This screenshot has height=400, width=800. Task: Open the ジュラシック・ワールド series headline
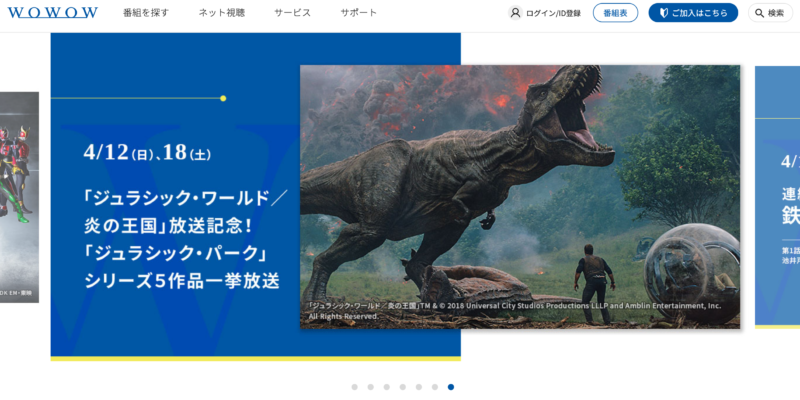tap(186, 239)
